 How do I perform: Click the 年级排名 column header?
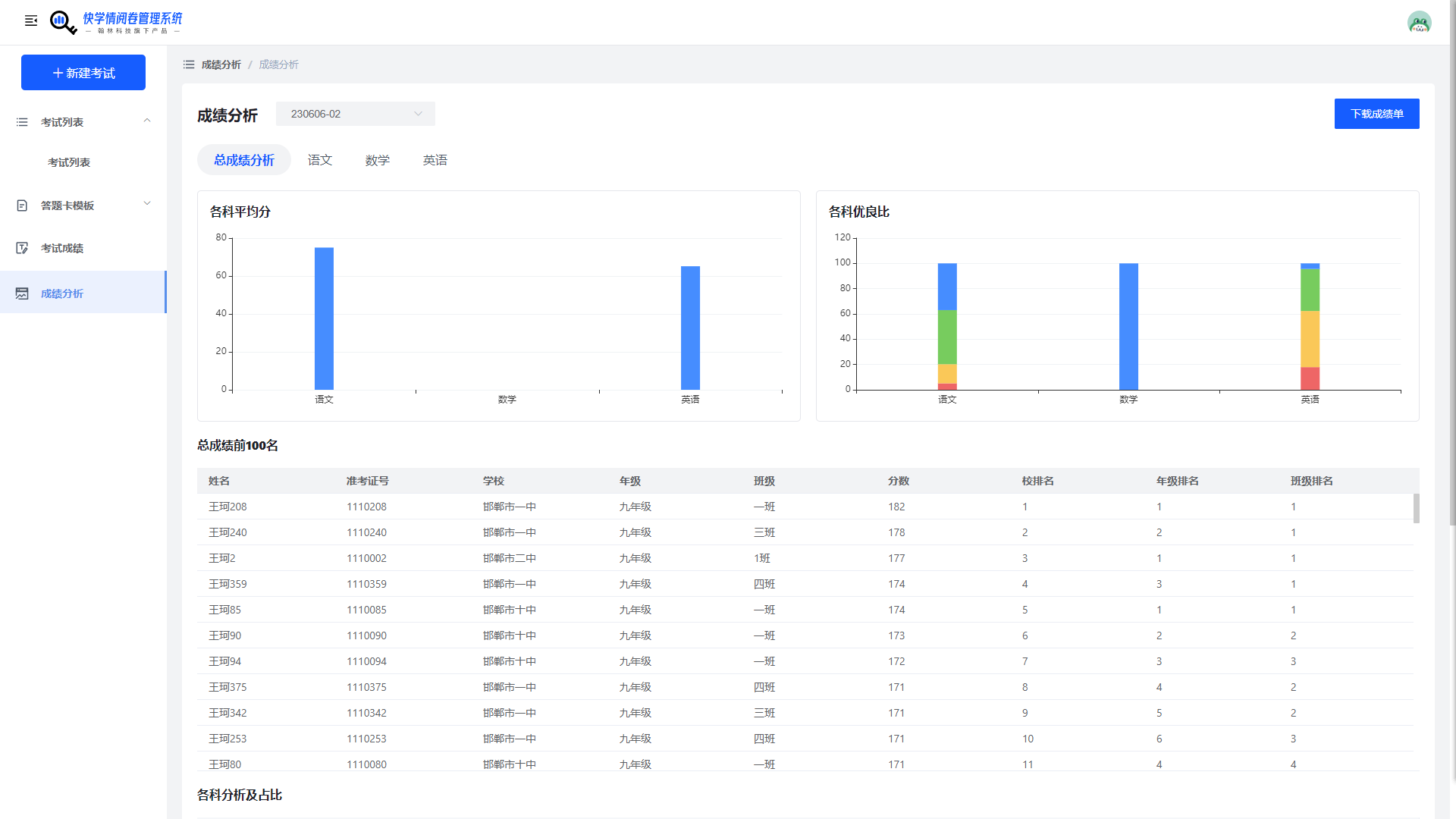coord(1178,481)
